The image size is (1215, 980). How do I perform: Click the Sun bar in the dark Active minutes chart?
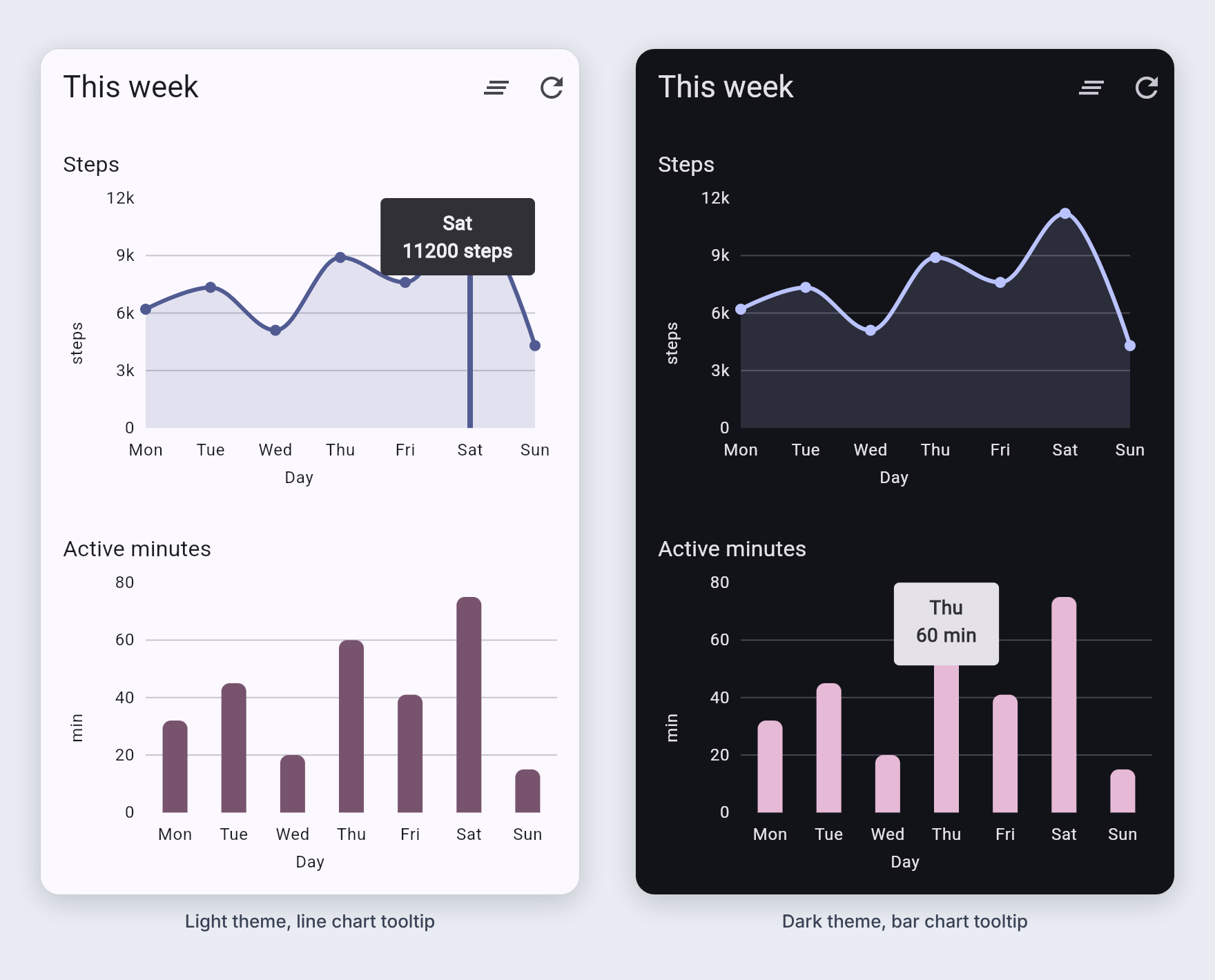click(x=1122, y=791)
